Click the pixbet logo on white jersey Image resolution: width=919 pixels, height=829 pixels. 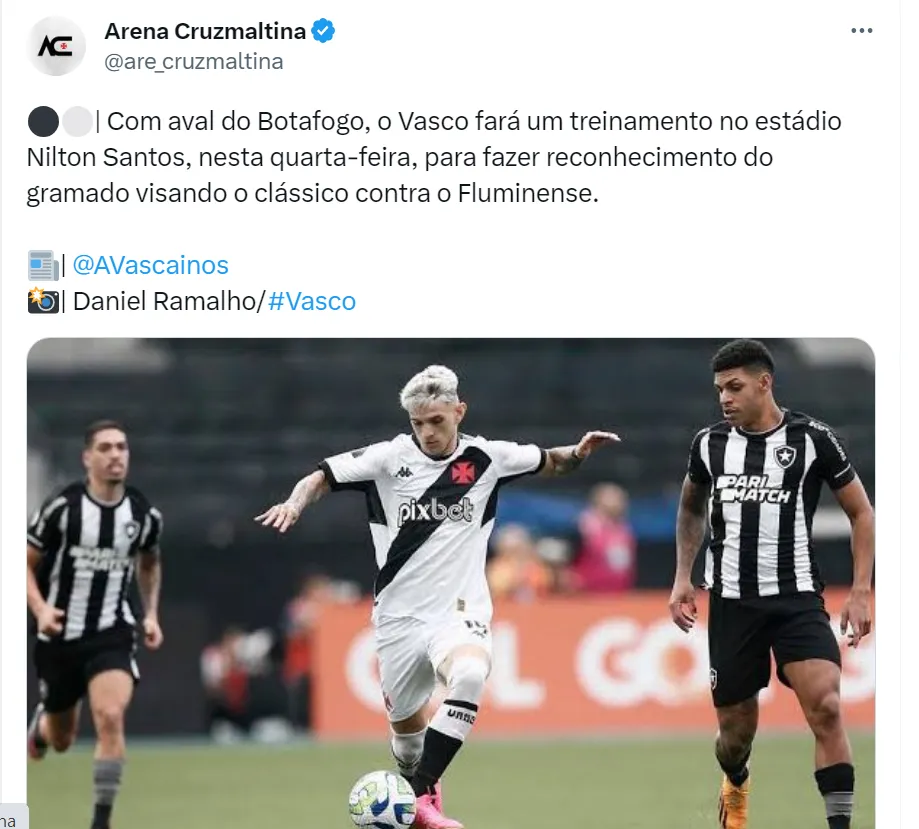434,511
